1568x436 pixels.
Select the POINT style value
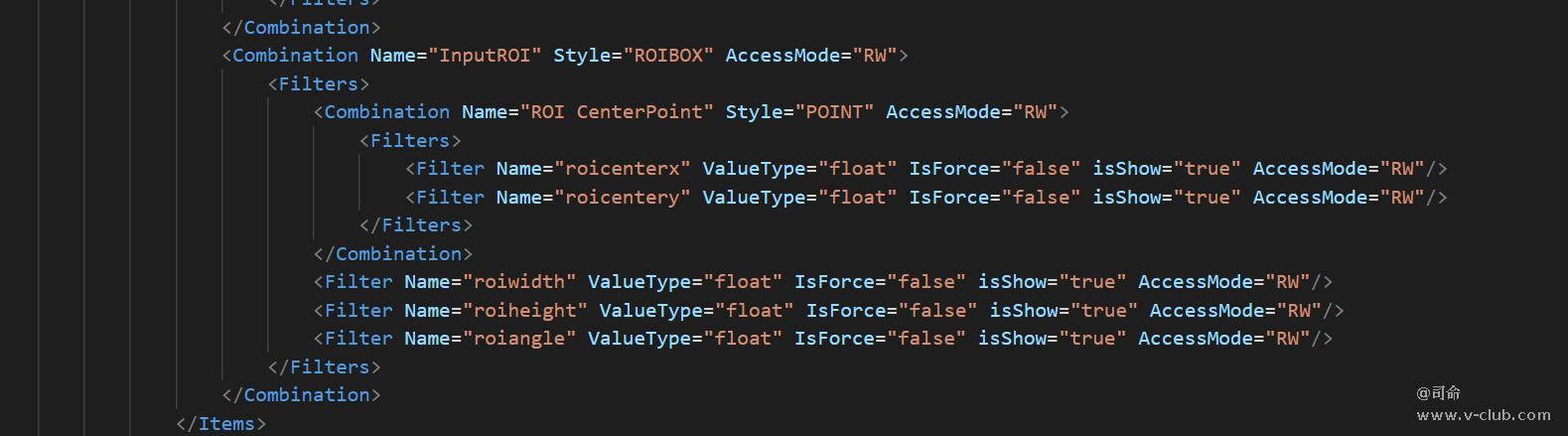[x=834, y=112]
